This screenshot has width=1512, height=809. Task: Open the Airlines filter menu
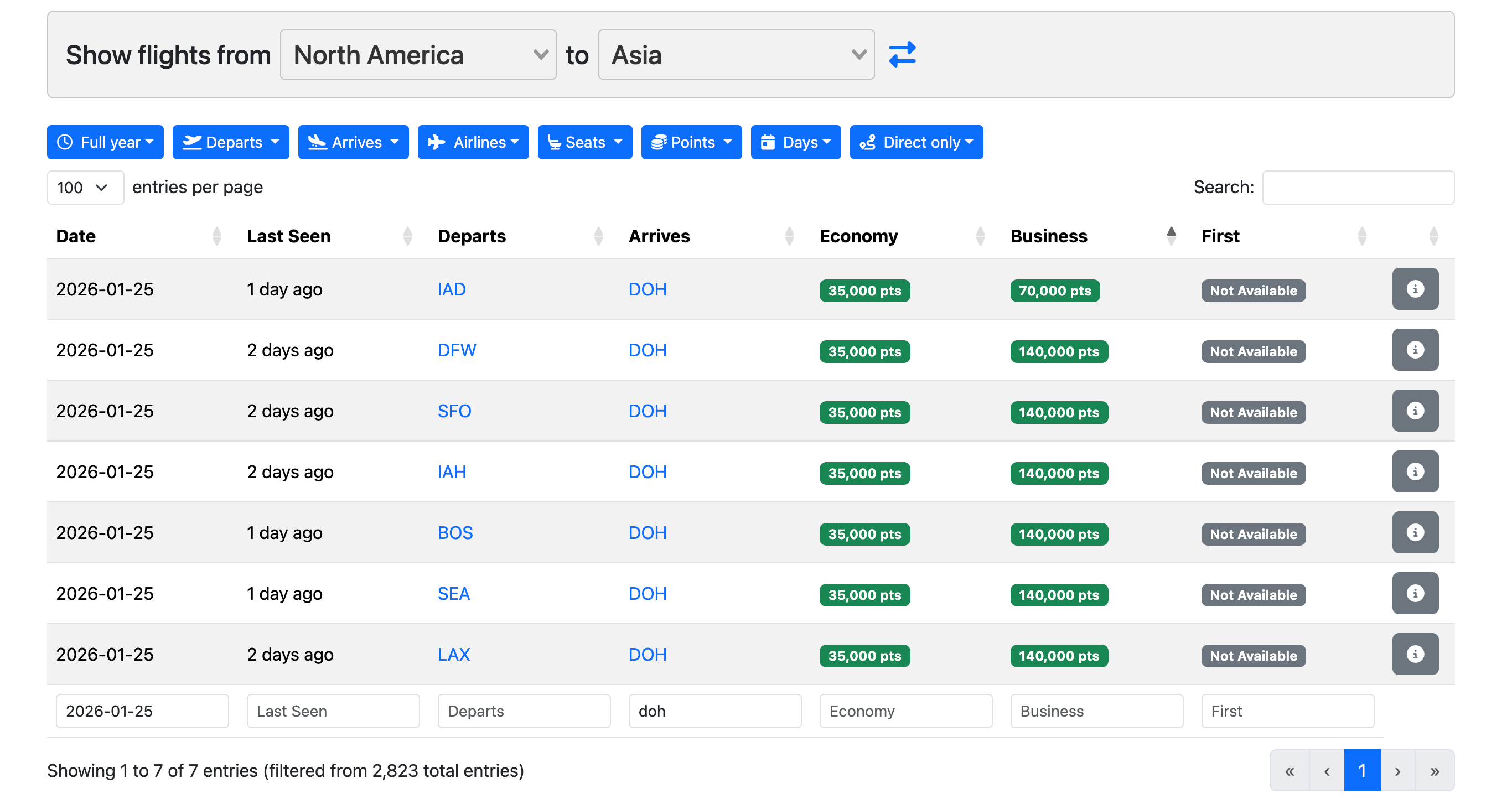coord(473,143)
